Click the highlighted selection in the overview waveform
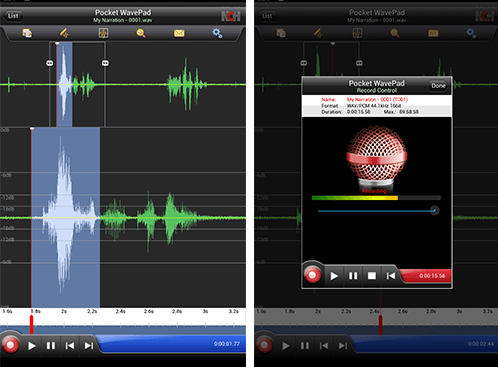The height and width of the screenshot is (367, 498). click(64, 84)
